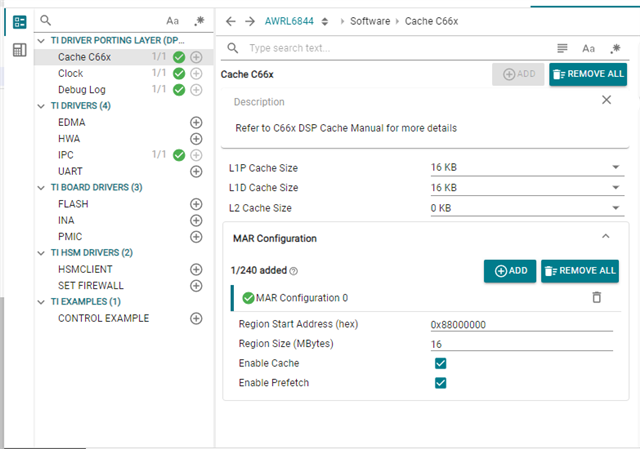Click the Software breadcrumb item

(369, 21)
